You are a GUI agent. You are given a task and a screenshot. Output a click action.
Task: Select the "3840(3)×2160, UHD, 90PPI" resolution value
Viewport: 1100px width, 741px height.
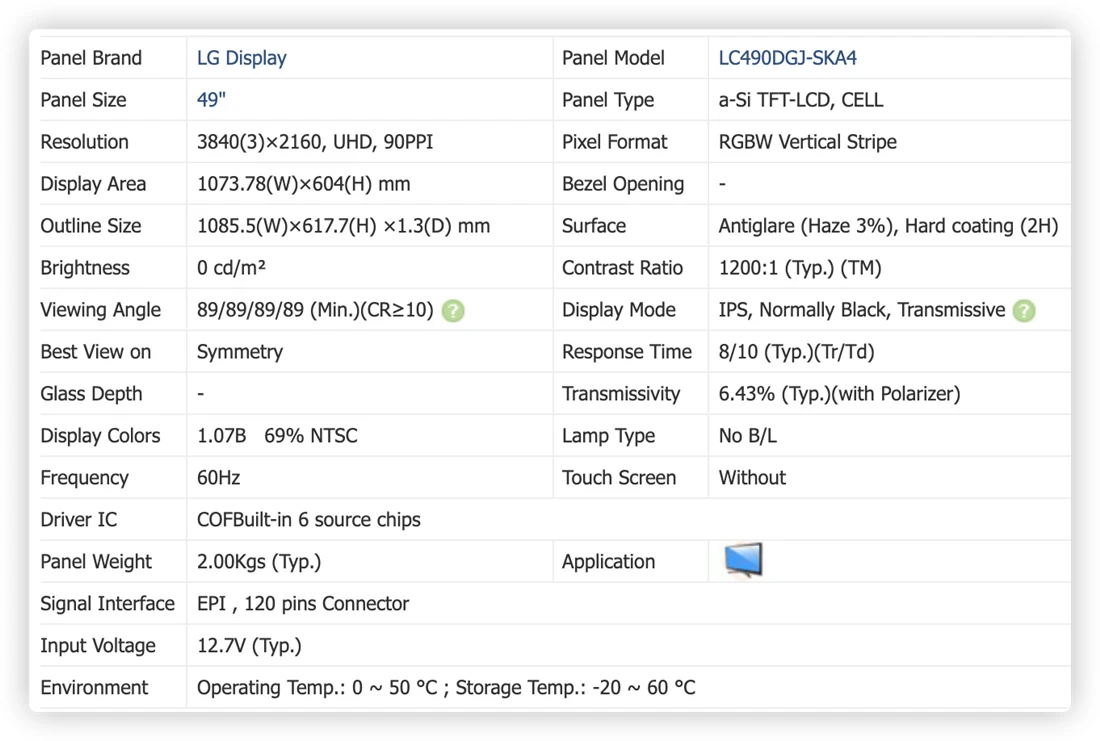(x=314, y=142)
